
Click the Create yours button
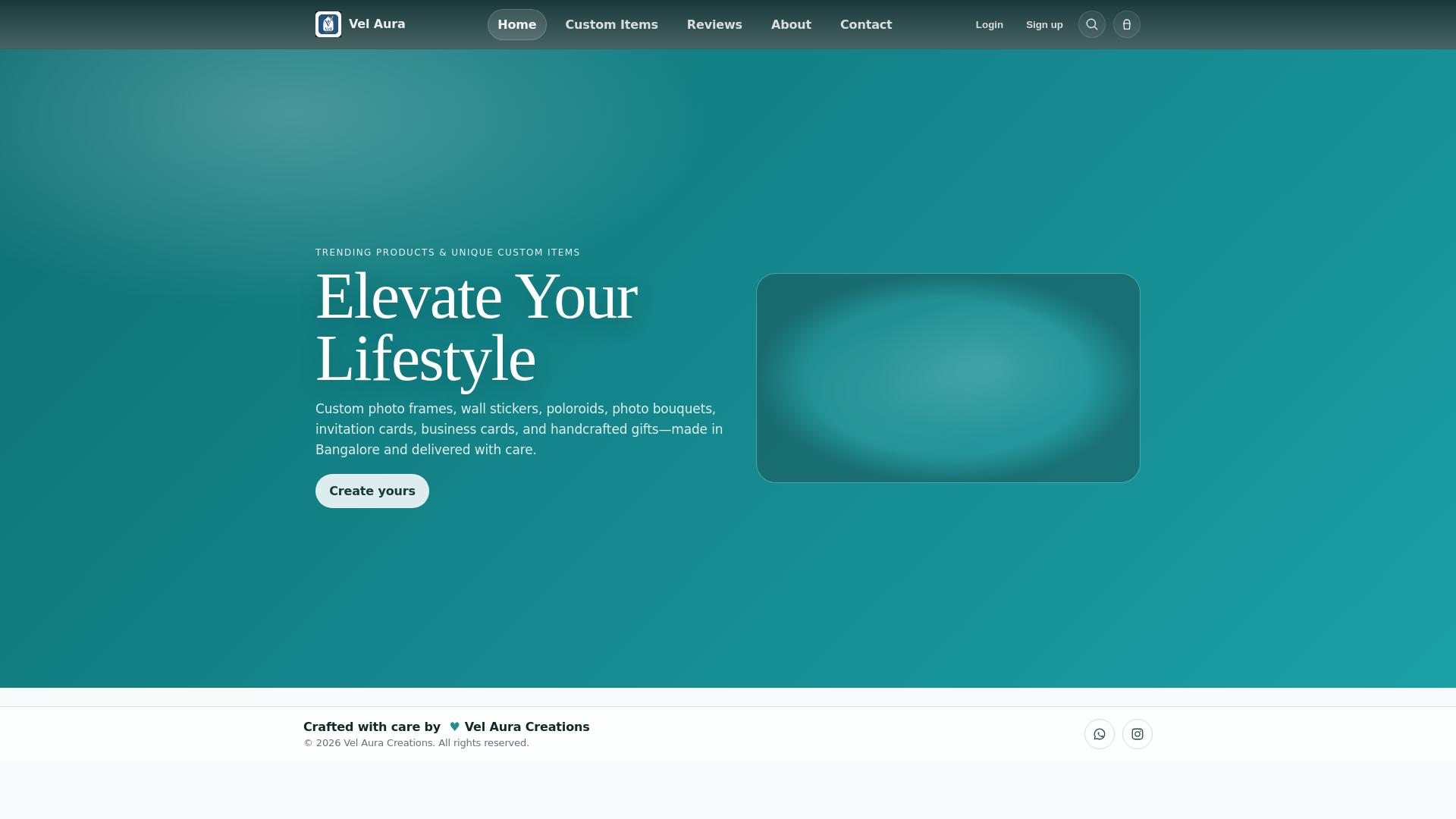(372, 491)
